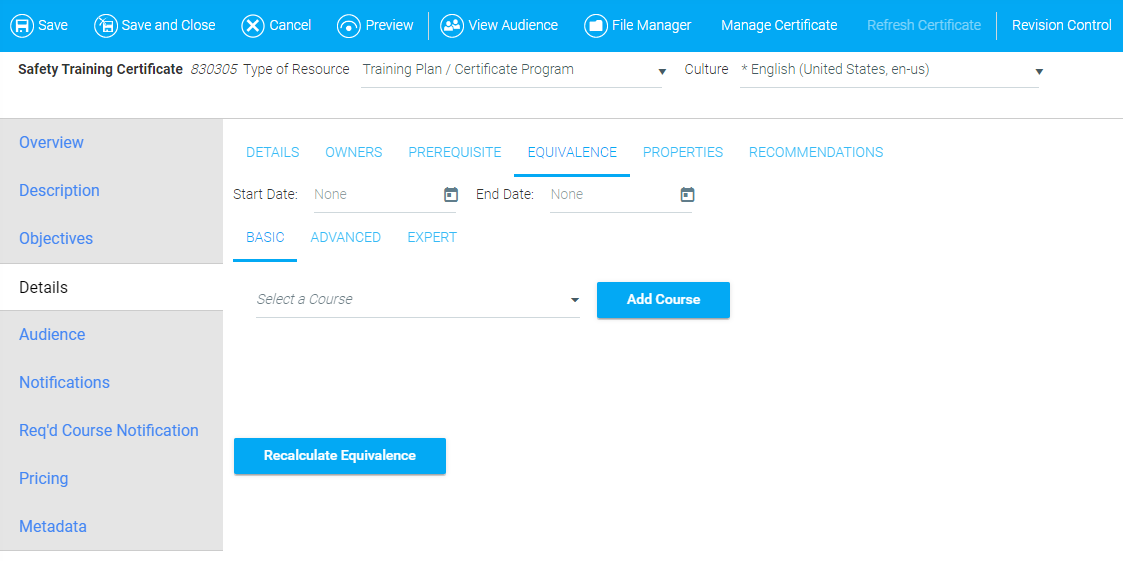Screen dimensions: 1123x561
Task: Click Manage Certificate in the toolbar
Action: click(x=779, y=26)
